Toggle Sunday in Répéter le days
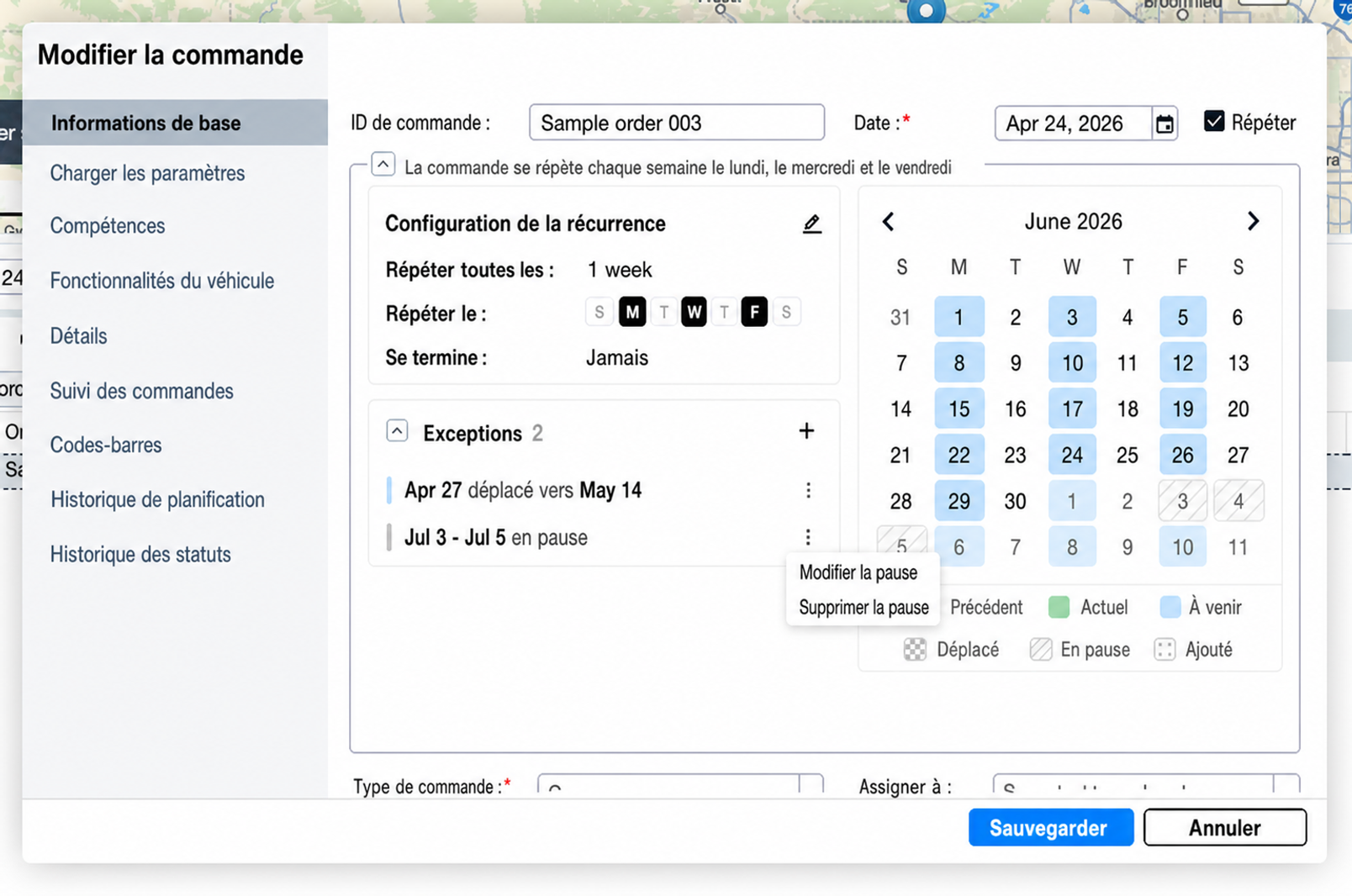 pyautogui.click(x=599, y=313)
